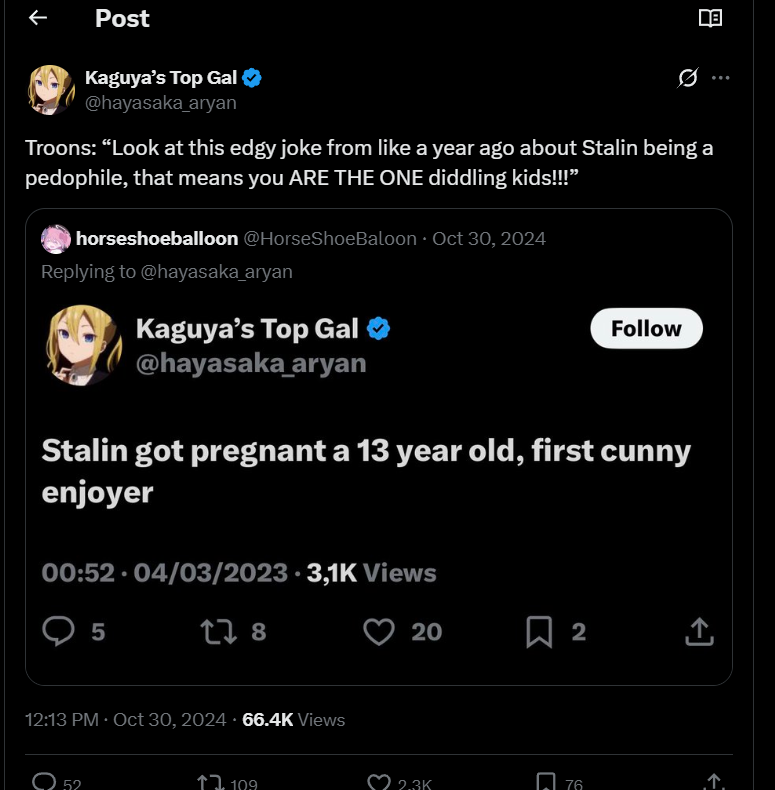Viewport: 775px width, 790px height.
Task: Like the post with 2.3K likes
Action: (379, 782)
